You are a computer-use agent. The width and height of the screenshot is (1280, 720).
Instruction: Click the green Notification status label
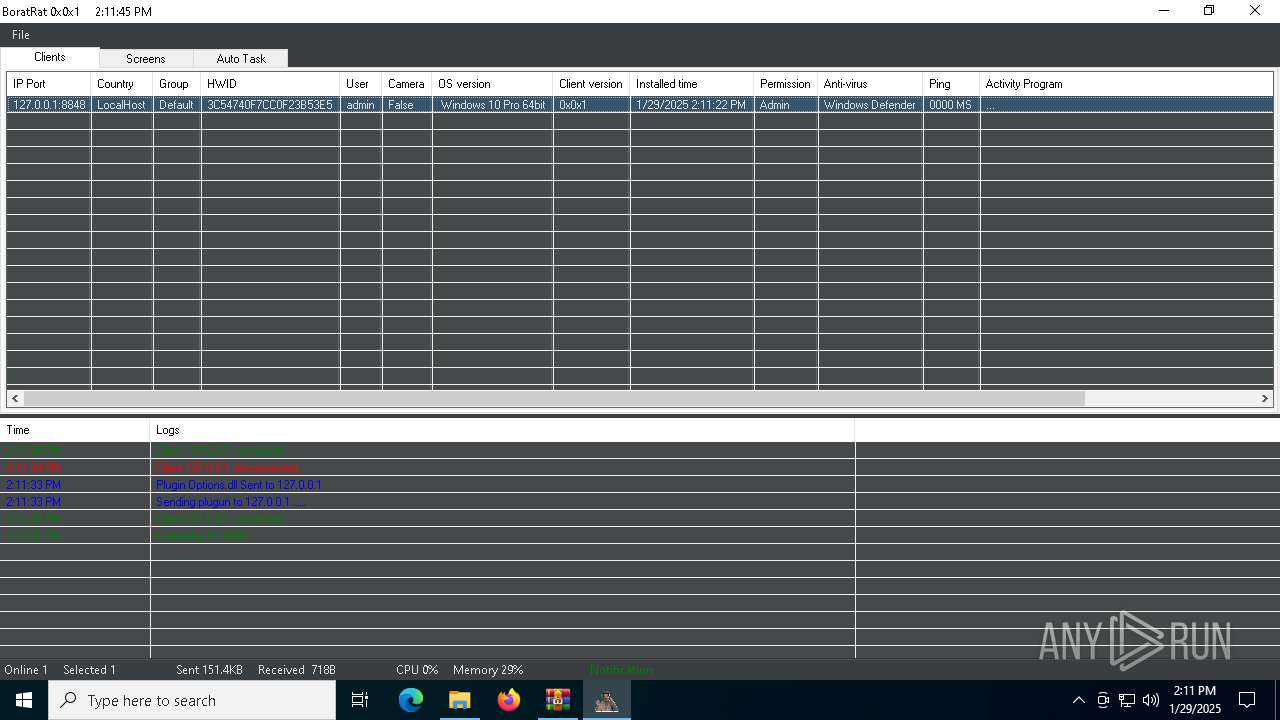(621, 670)
